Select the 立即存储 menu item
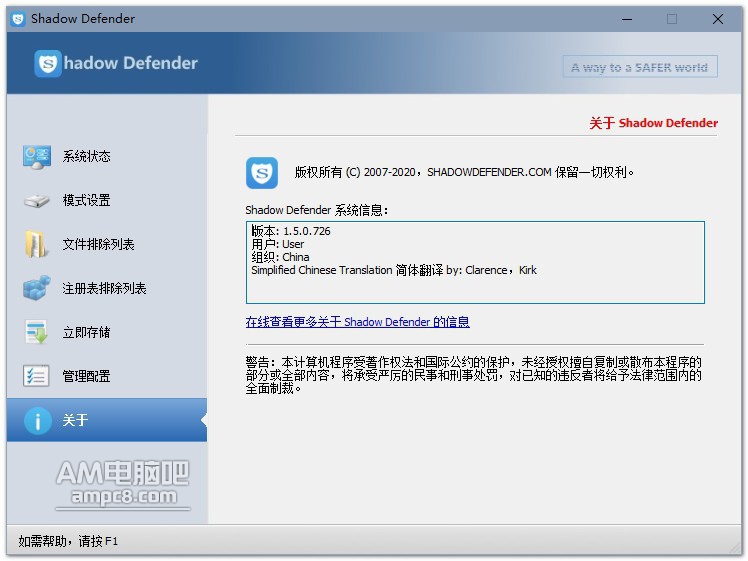The image size is (748, 561). [107, 332]
